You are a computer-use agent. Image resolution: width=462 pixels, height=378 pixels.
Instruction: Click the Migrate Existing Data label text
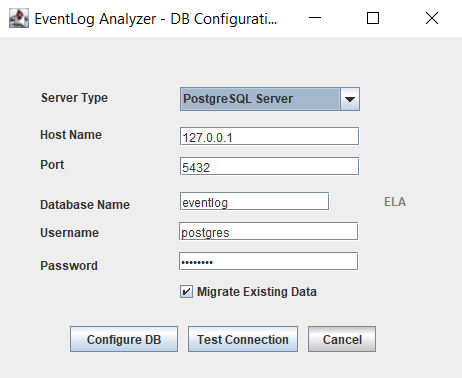click(257, 292)
